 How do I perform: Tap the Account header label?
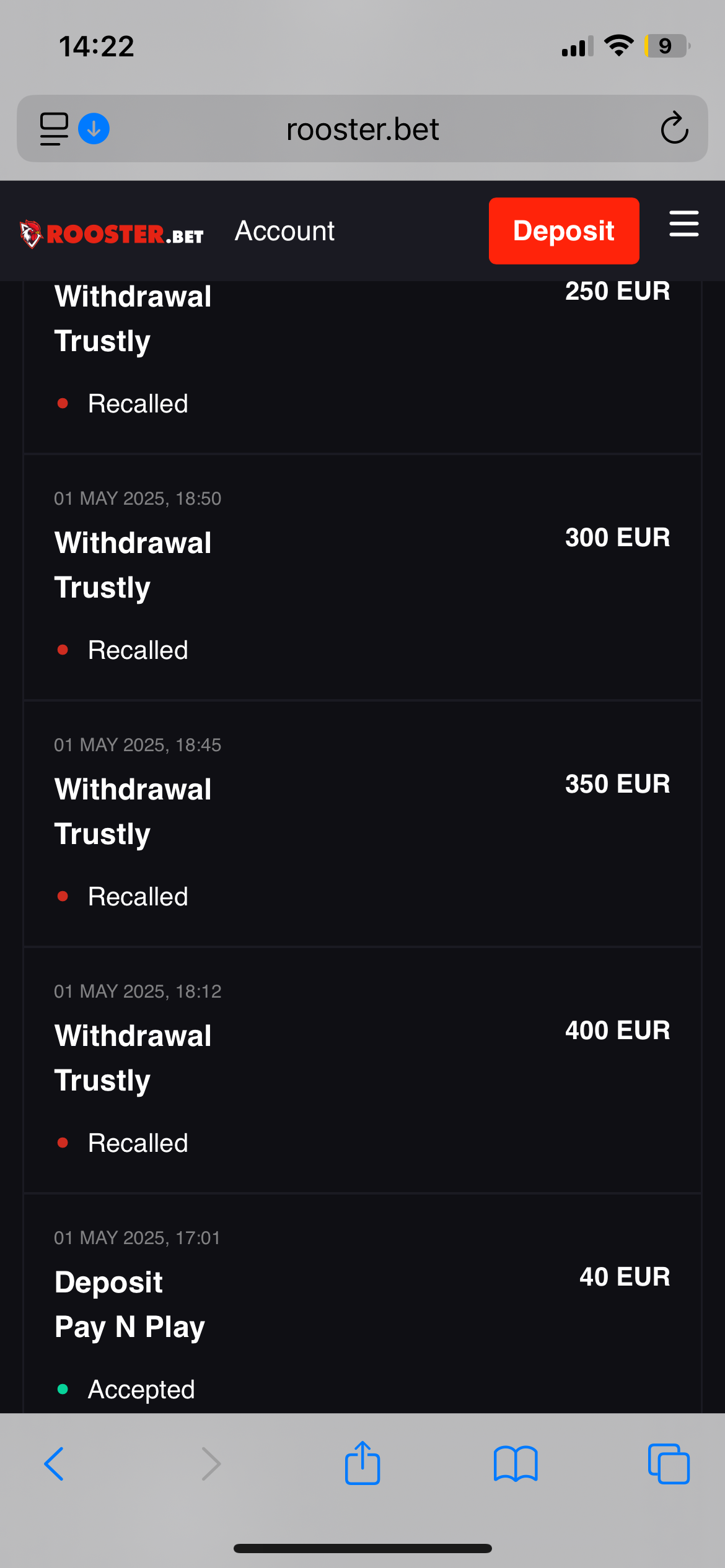(284, 231)
